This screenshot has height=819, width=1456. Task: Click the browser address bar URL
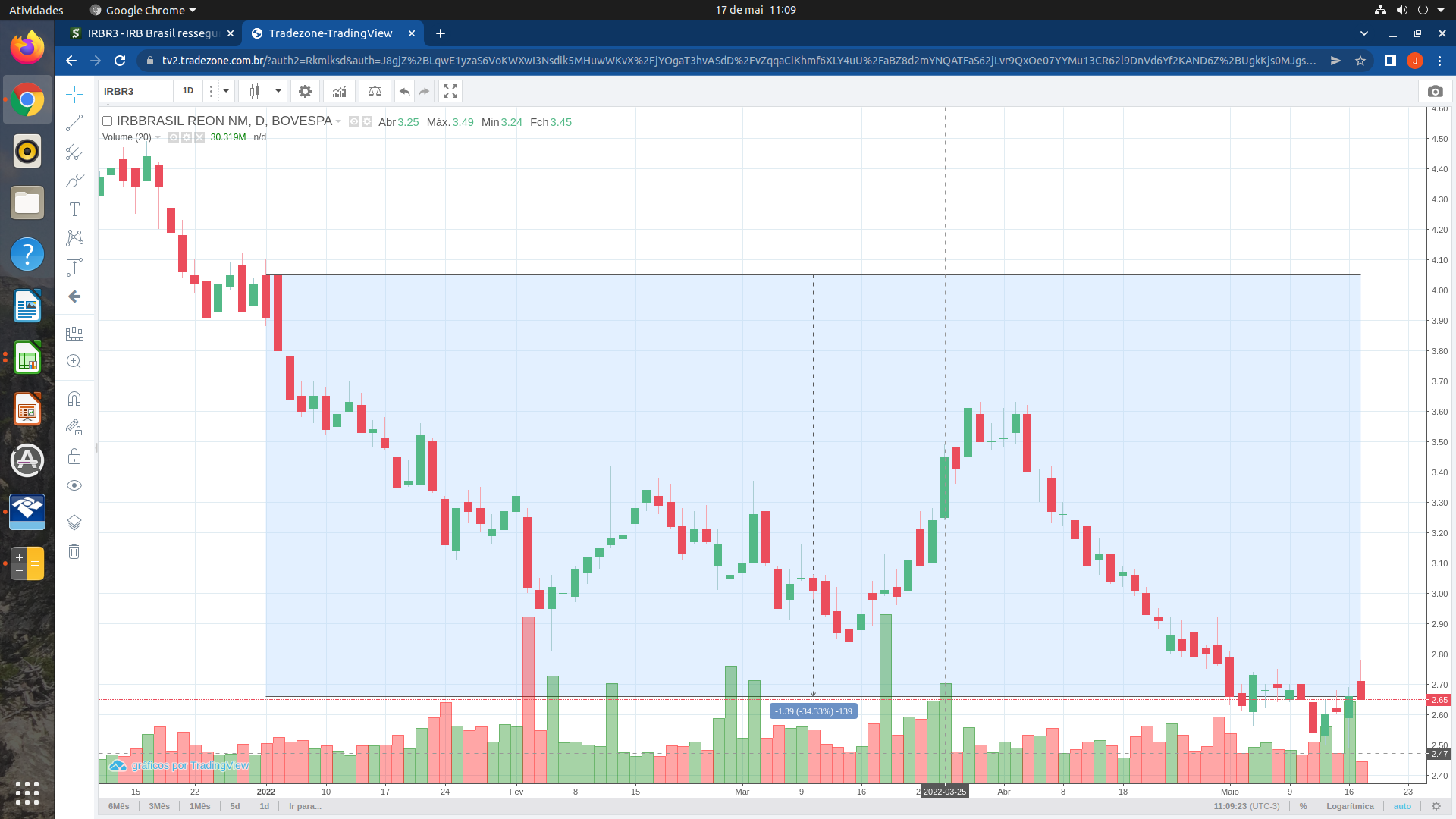(739, 61)
